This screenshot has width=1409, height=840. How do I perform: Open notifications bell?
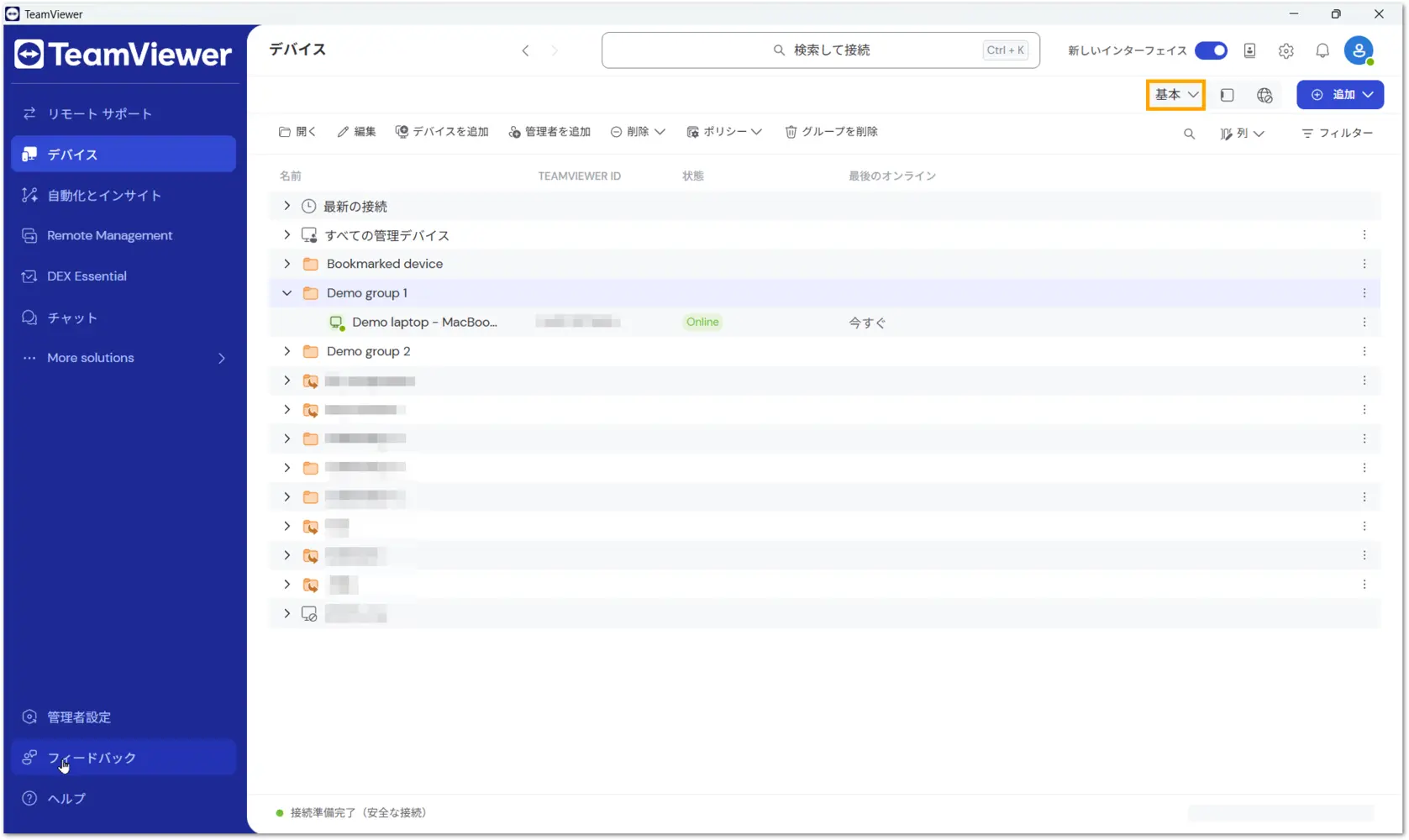click(1322, 50)
